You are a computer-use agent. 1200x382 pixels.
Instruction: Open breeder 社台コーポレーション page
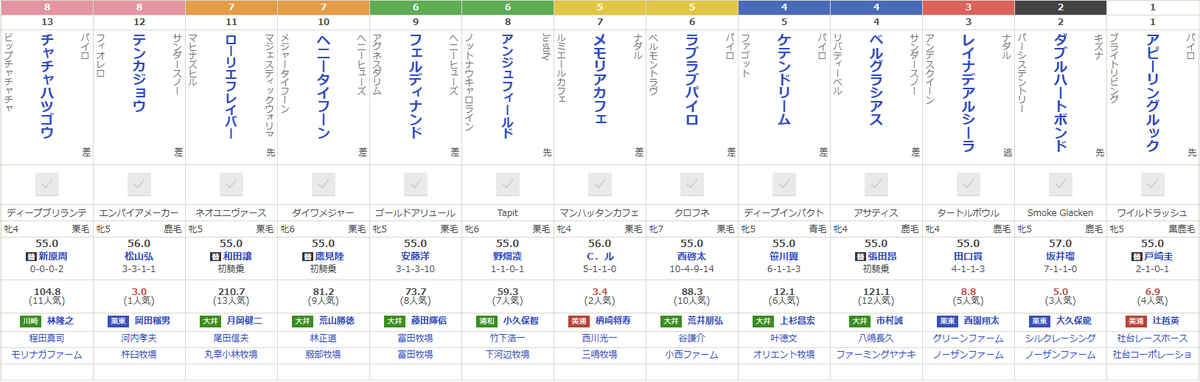1153,354
